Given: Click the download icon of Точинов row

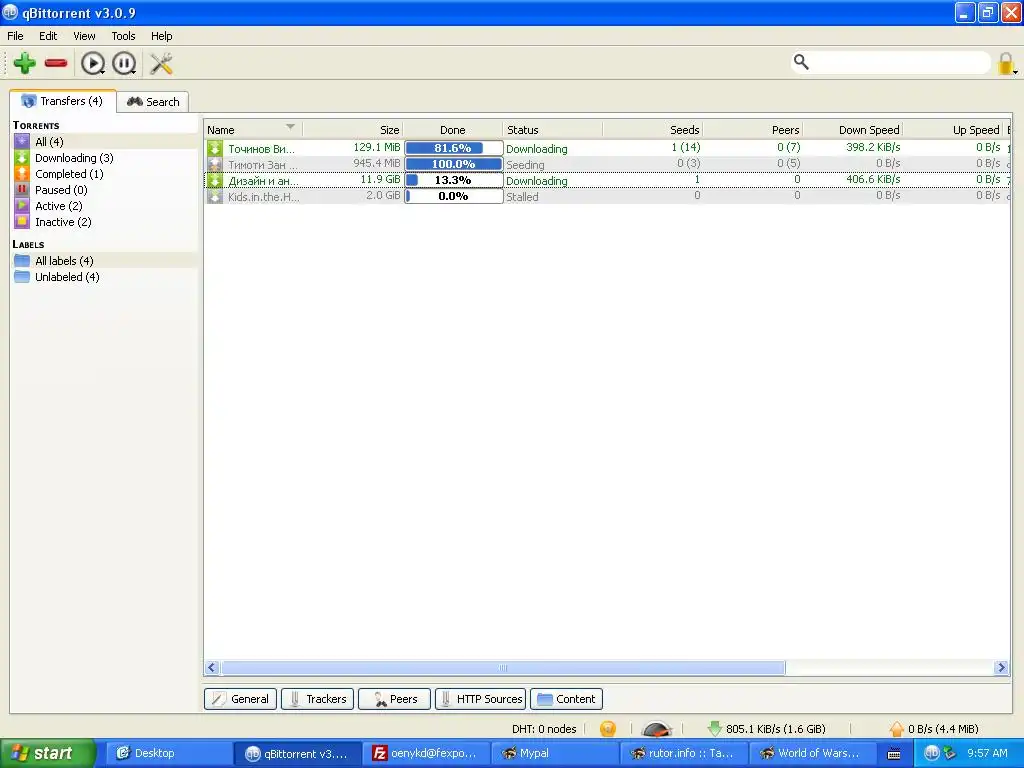Looking at the screenshot, I should point(215,148).
